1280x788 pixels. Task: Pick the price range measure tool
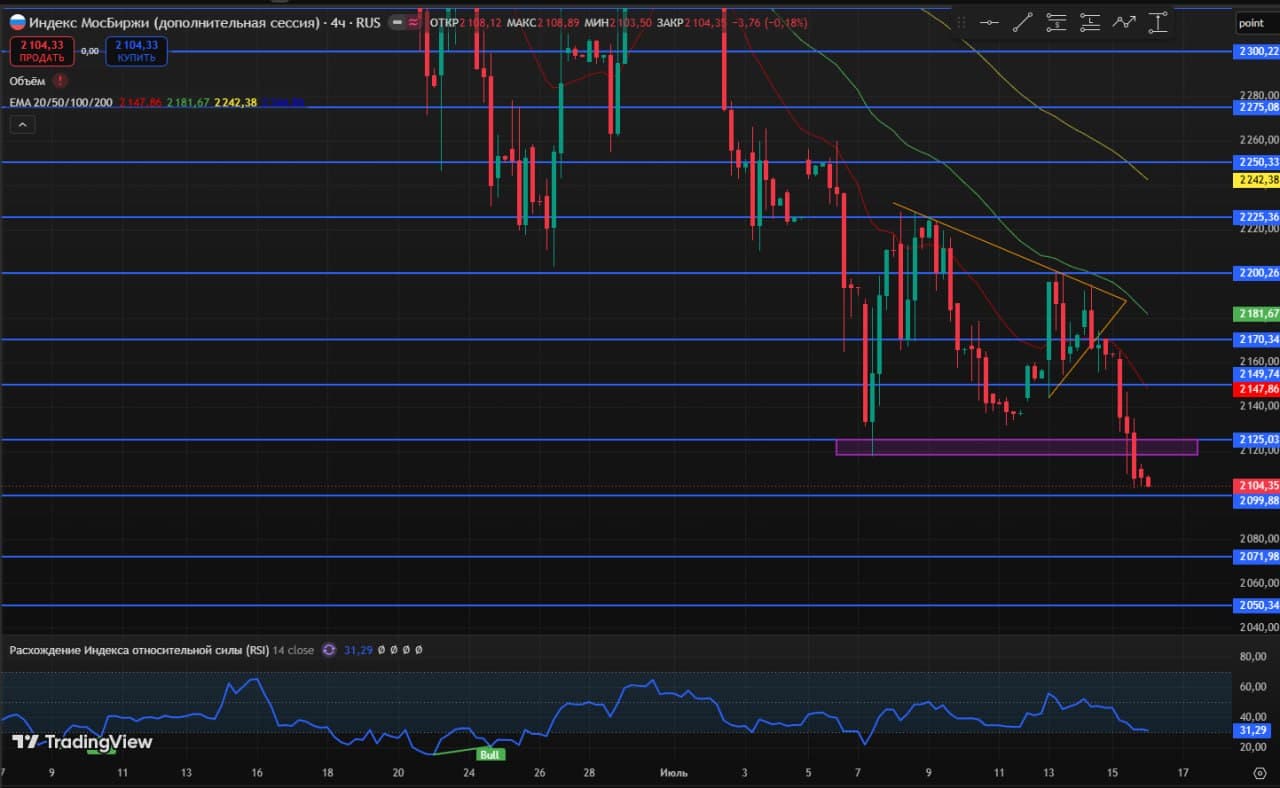pyautogui.click(x=1158, y=22)
